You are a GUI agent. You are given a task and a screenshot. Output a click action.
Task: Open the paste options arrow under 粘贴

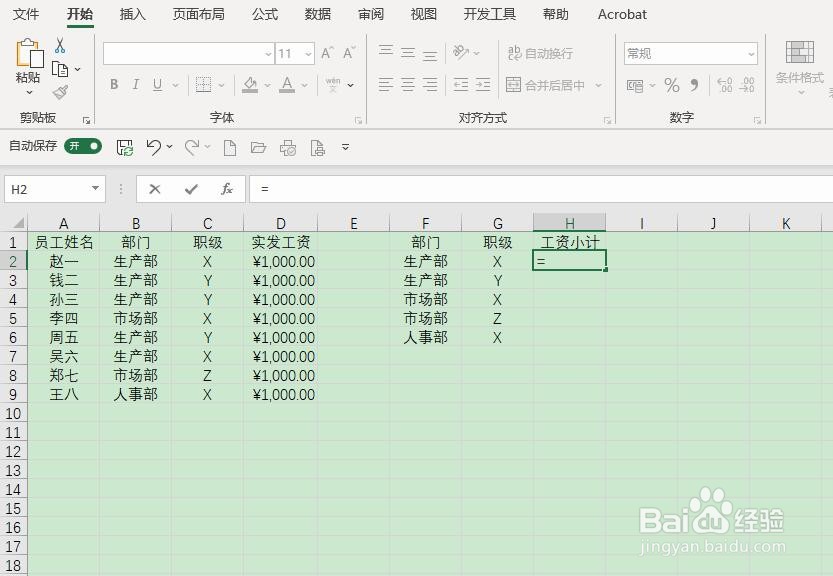point(29,93)
